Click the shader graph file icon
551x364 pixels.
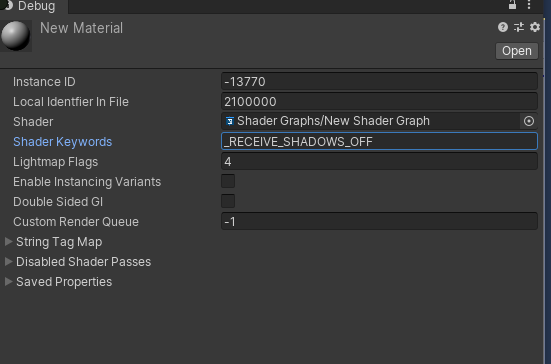tap(230, 121)
